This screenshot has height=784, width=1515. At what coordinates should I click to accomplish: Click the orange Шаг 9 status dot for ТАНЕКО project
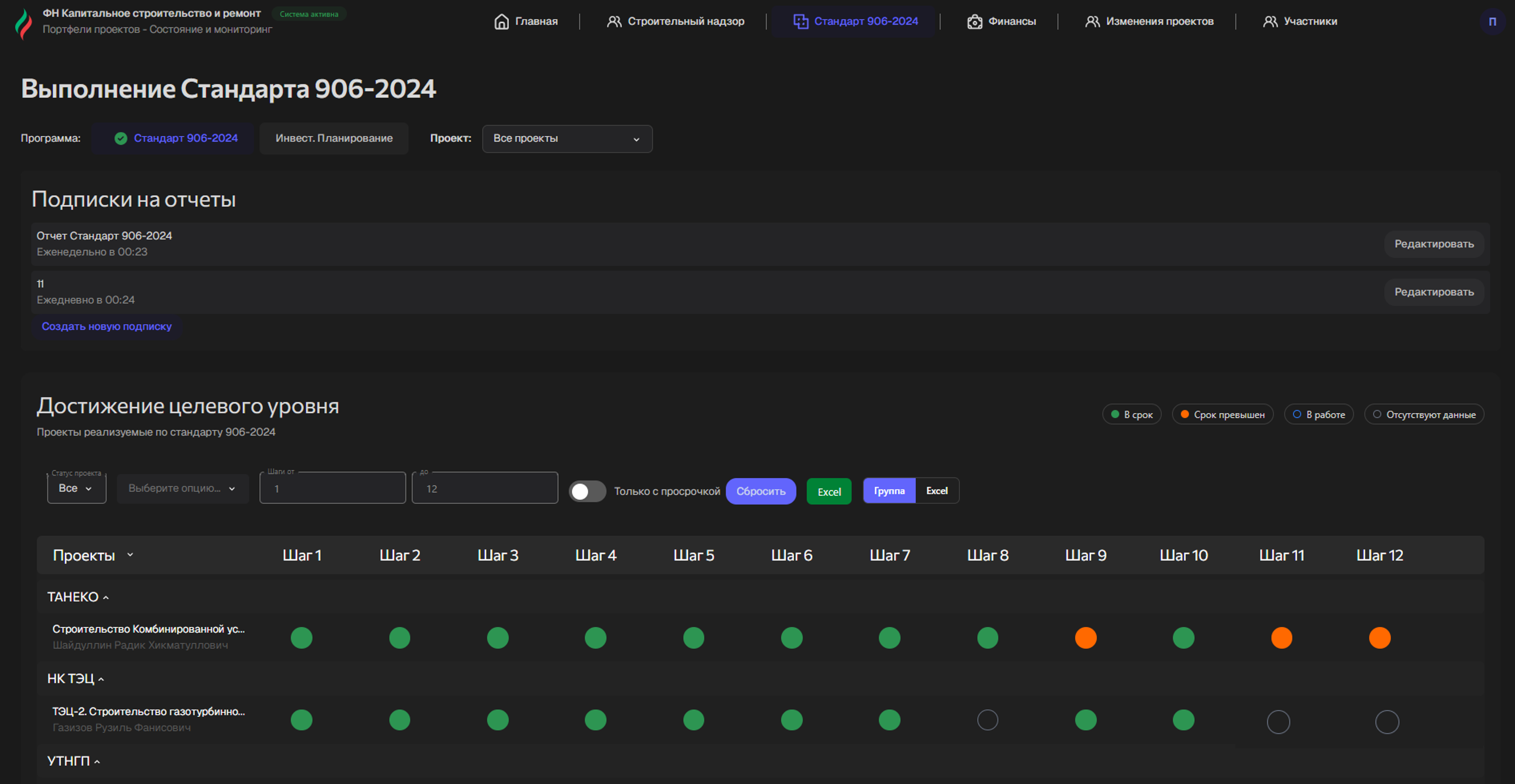point(1085,638)
